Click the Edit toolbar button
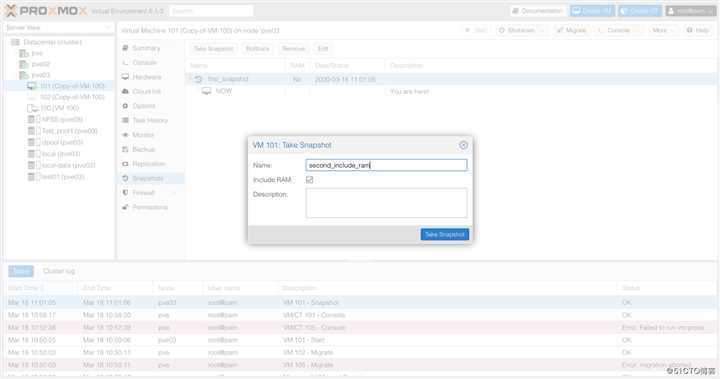The width and height of the screenshot is (720, 379). click(x=323, y=48)
